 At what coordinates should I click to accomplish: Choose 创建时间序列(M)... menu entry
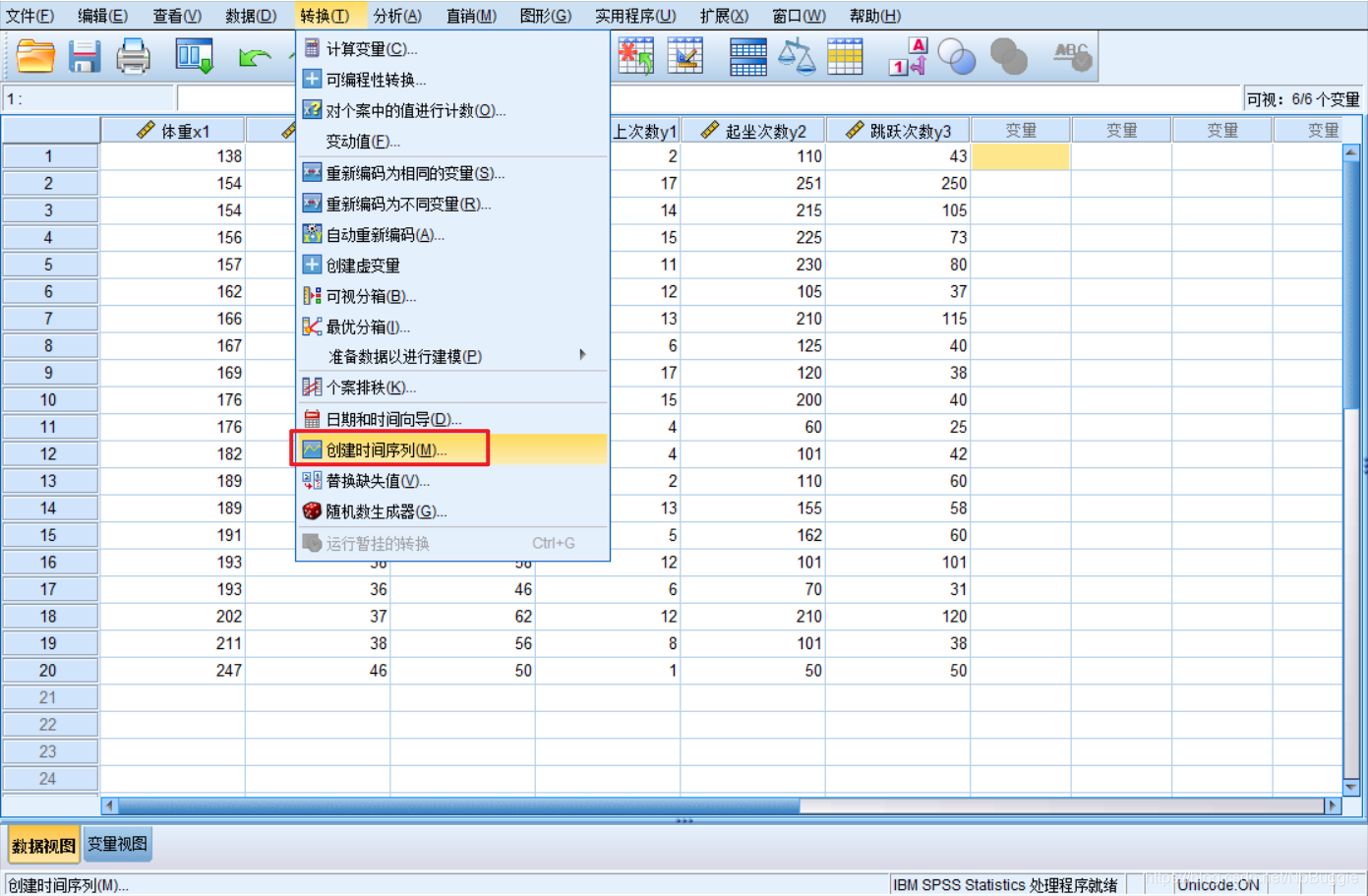(x=453, y=449)
